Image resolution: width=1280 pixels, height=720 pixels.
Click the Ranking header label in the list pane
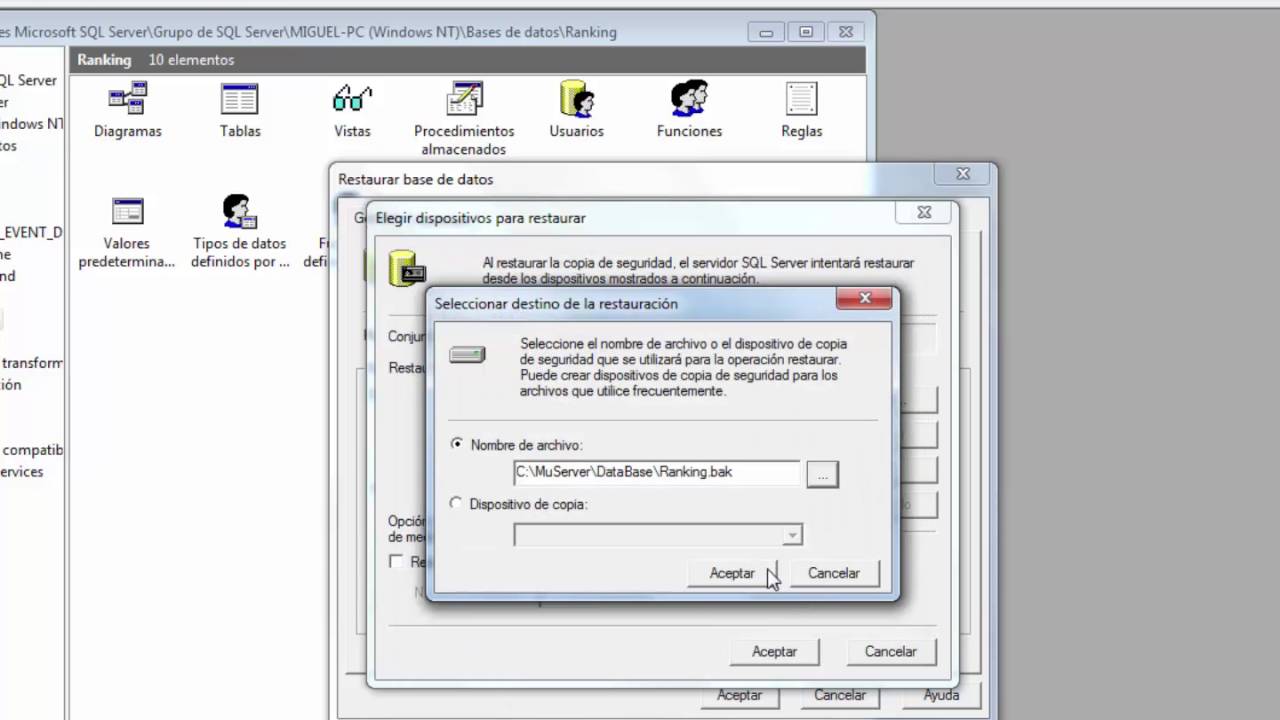pos(104,60)
